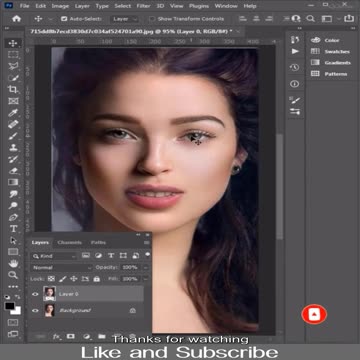Switch to the Paths tab

point(98,242)
